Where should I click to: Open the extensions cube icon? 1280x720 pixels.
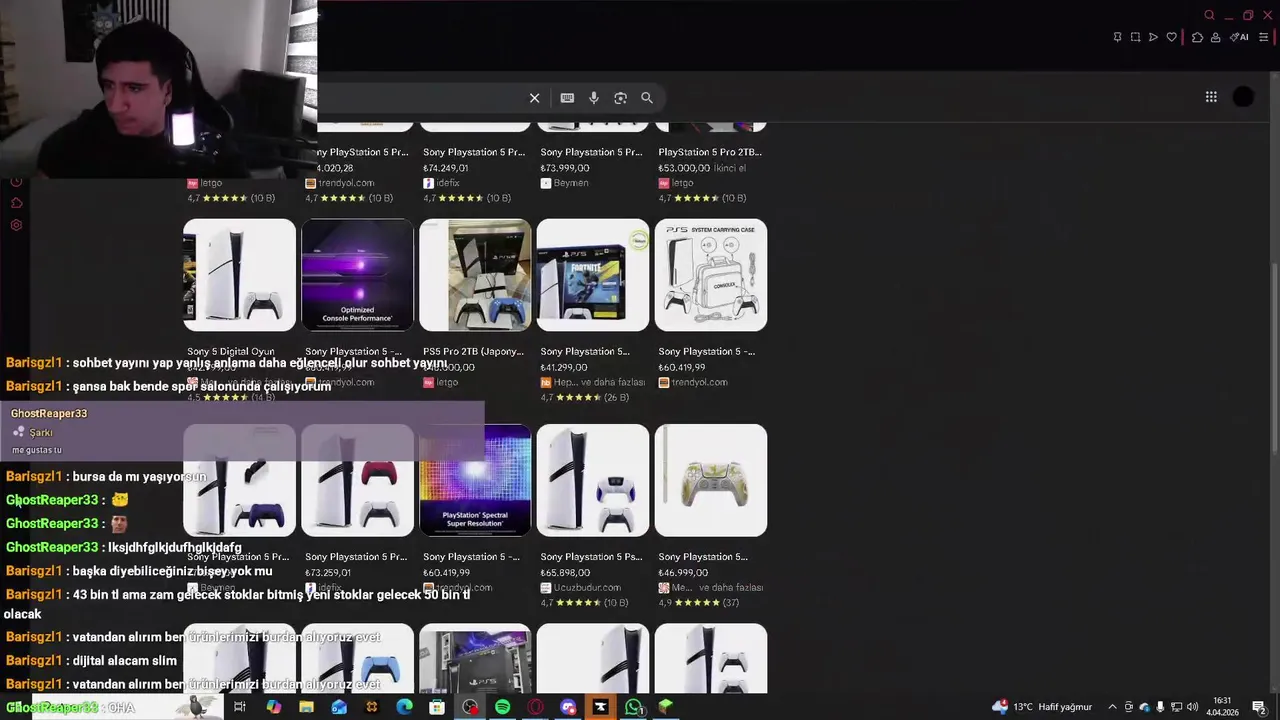pos(1197,37)
